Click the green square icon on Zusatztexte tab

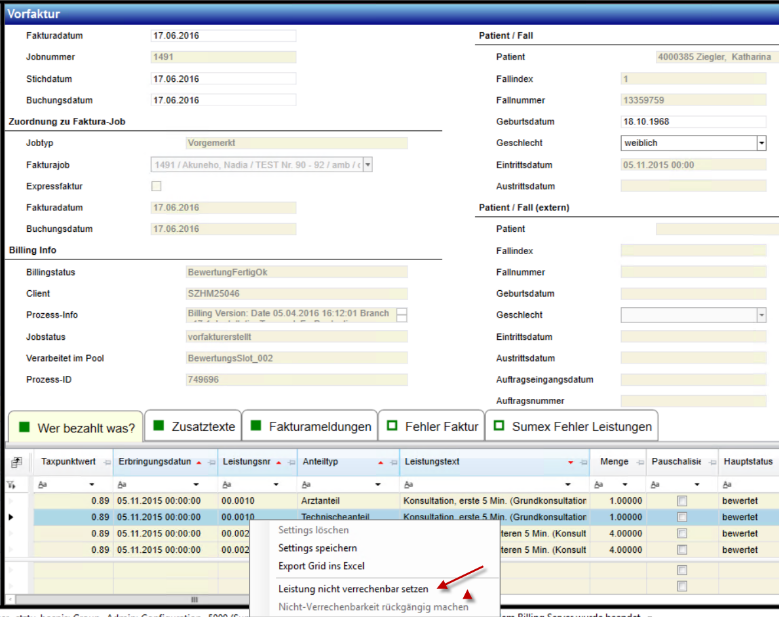(158, 427)
